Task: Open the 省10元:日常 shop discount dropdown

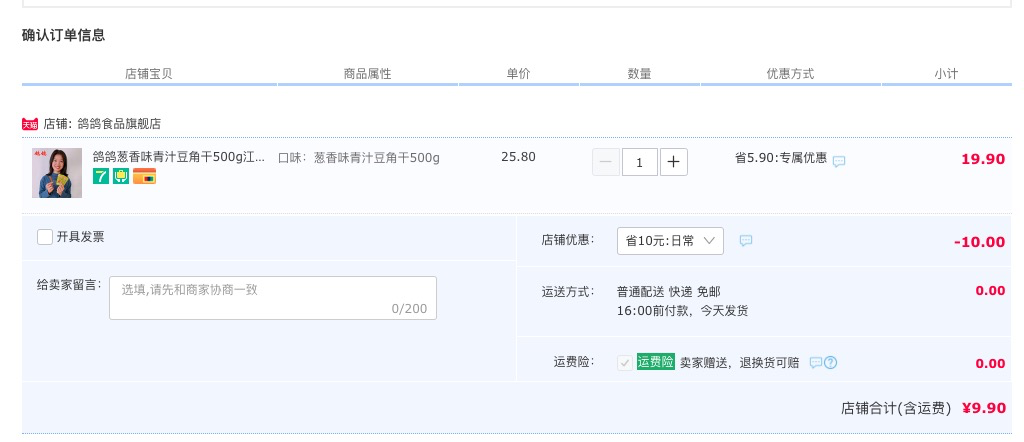Action: pyautogui.click(x=670, y=241)
